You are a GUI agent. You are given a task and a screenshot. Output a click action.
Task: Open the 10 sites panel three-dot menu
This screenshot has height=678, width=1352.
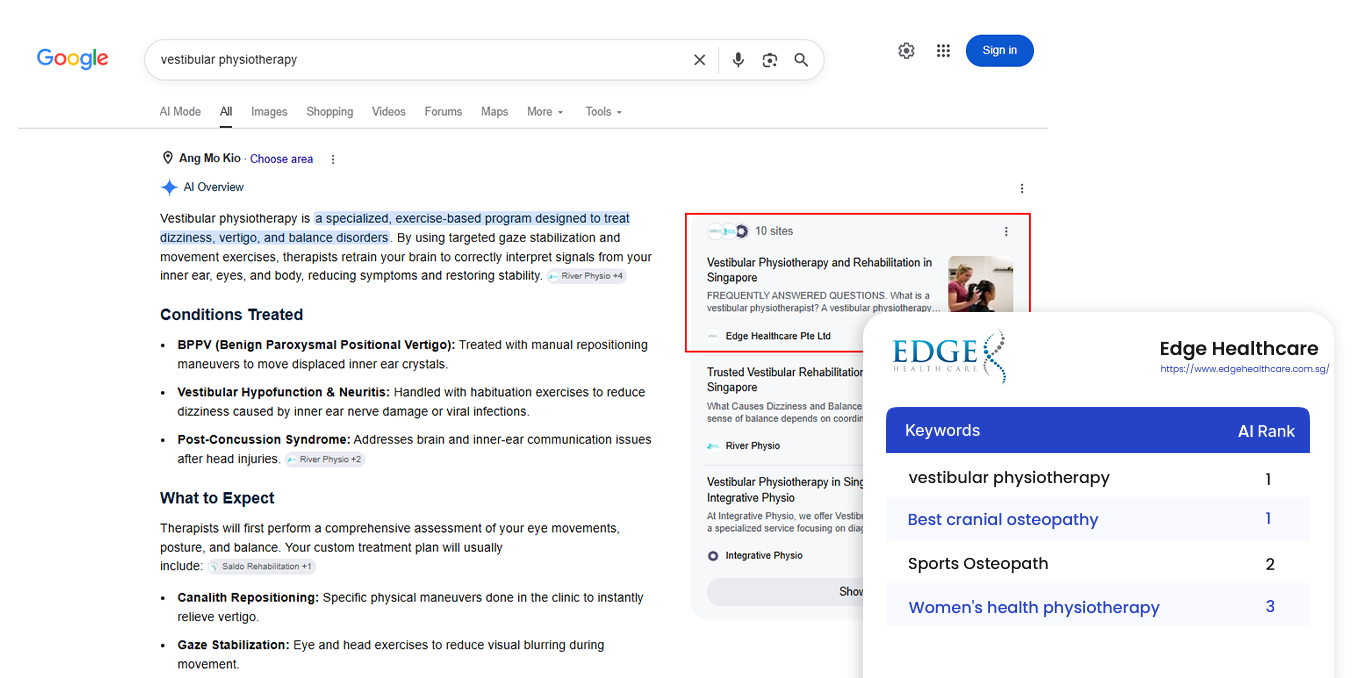point(1006,231)
